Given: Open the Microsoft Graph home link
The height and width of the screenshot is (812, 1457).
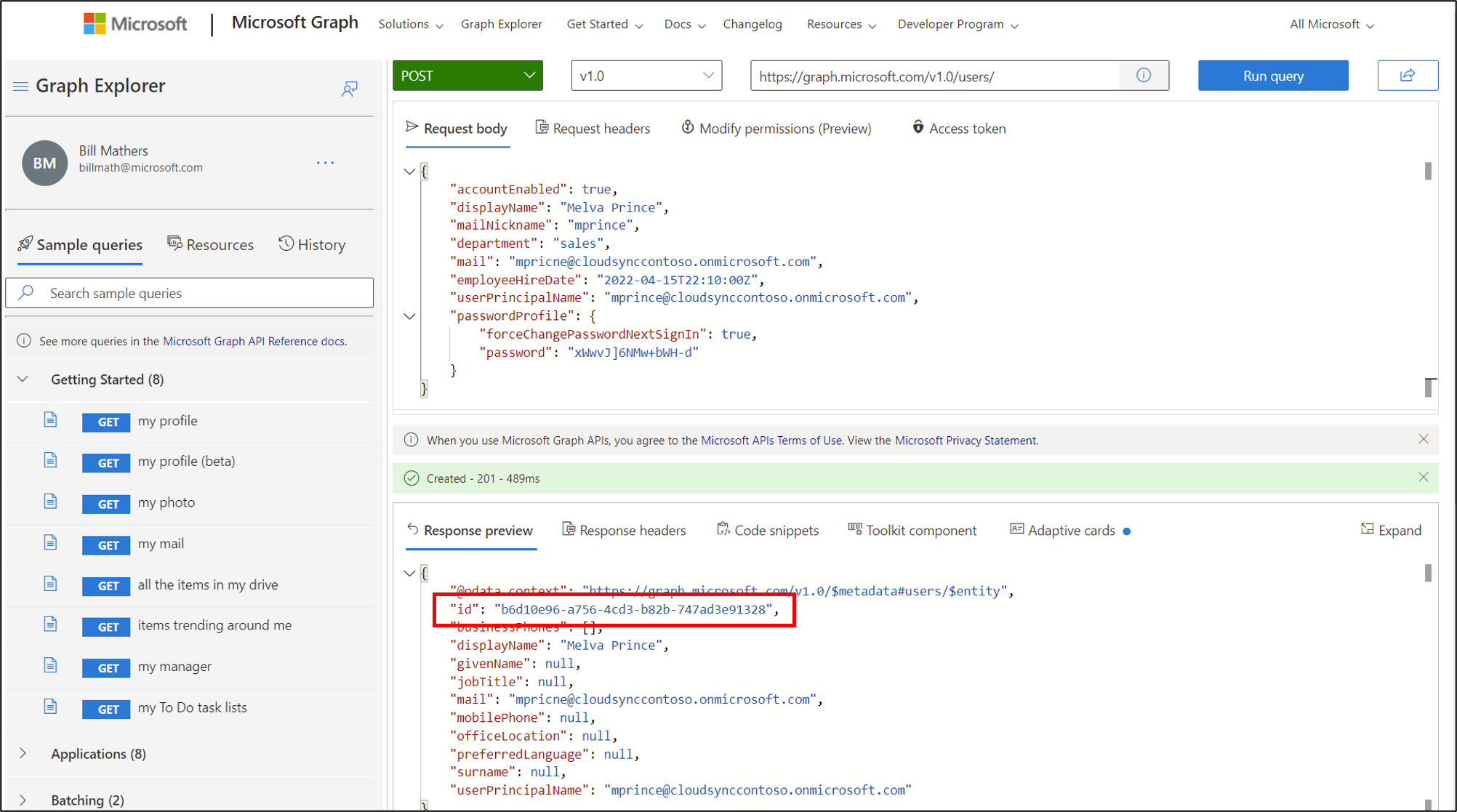Looking at the screenshot, I should [x=294, y=23].
